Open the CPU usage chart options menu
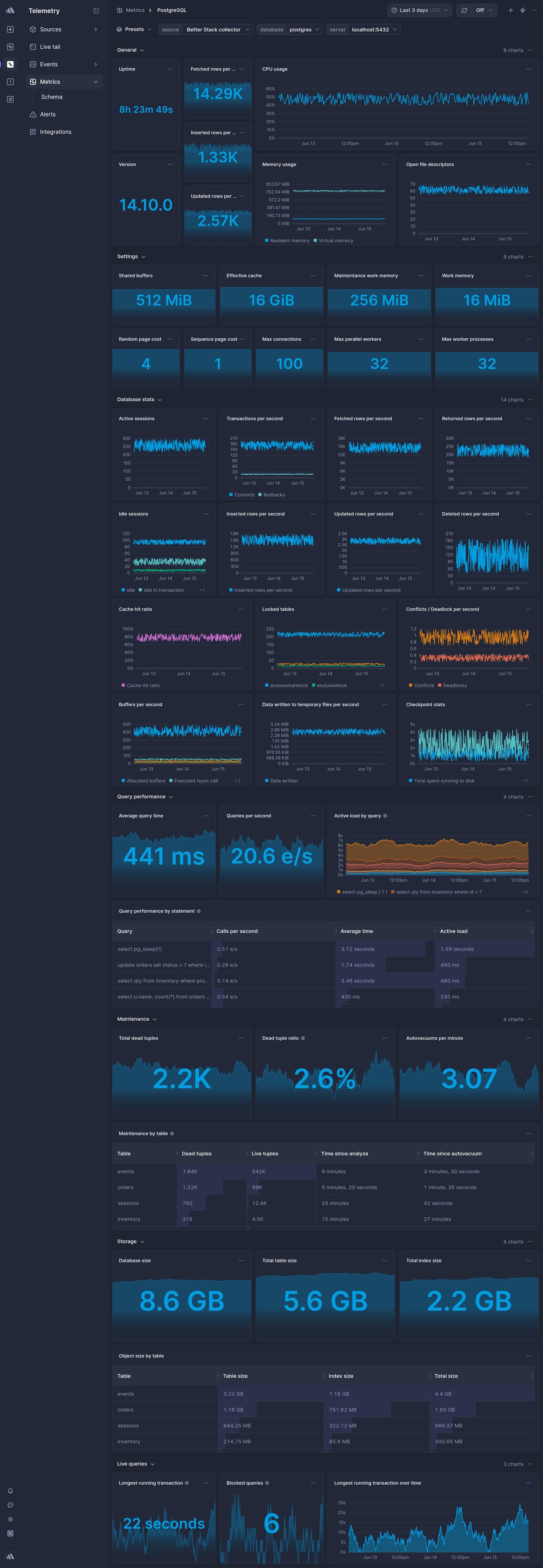Image resolution: width=543 pixels, height=1568 pixels. click(x=528, y=70)
